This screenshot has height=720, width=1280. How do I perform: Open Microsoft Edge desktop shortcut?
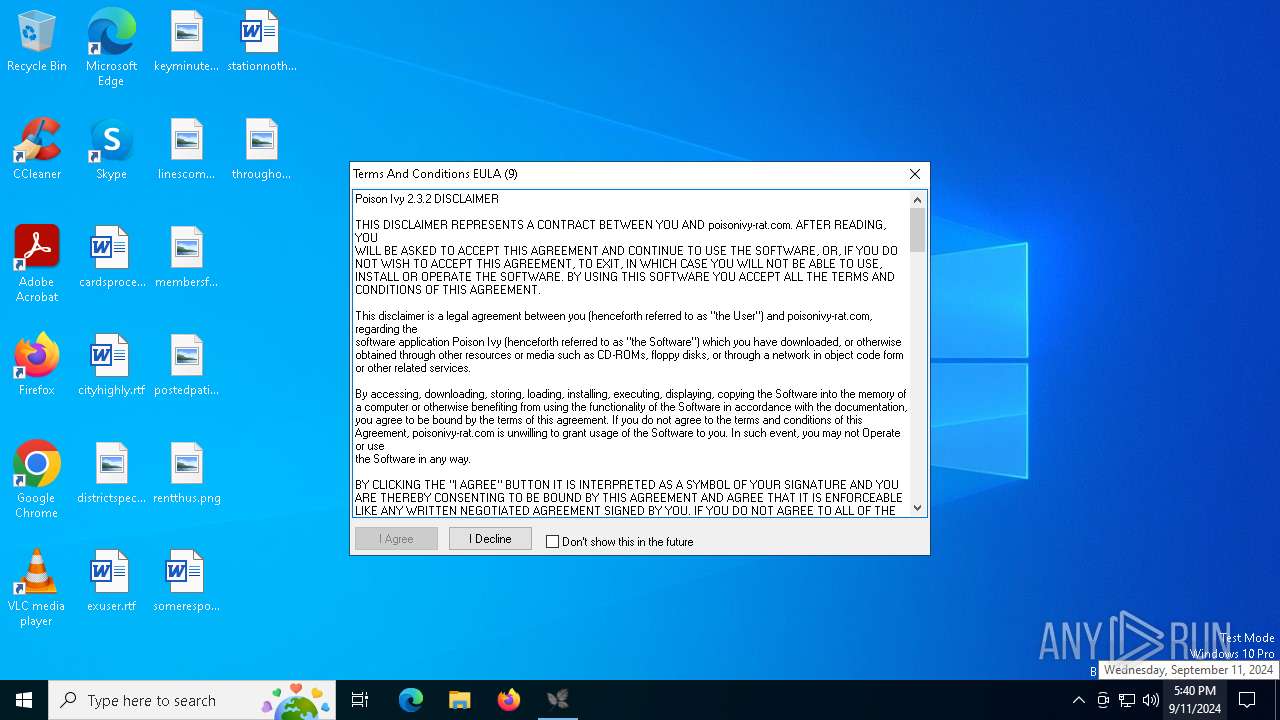coord(111,47)
